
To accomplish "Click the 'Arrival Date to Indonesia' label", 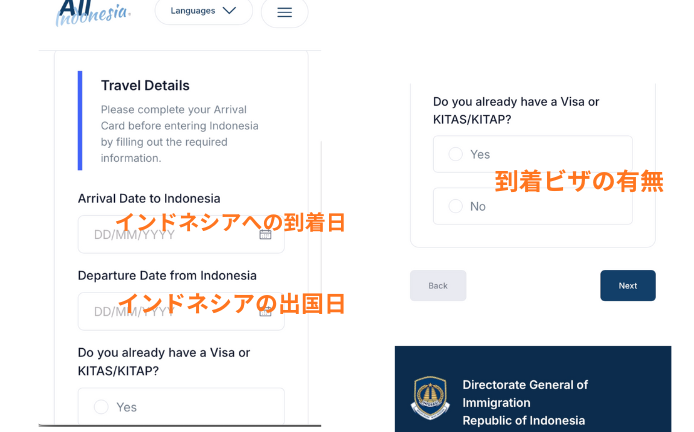I will (x=149, y=198).
